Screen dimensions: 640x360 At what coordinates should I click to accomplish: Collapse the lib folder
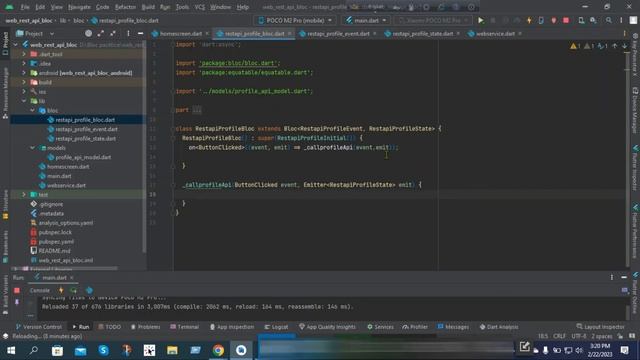[x=24, y=101]
